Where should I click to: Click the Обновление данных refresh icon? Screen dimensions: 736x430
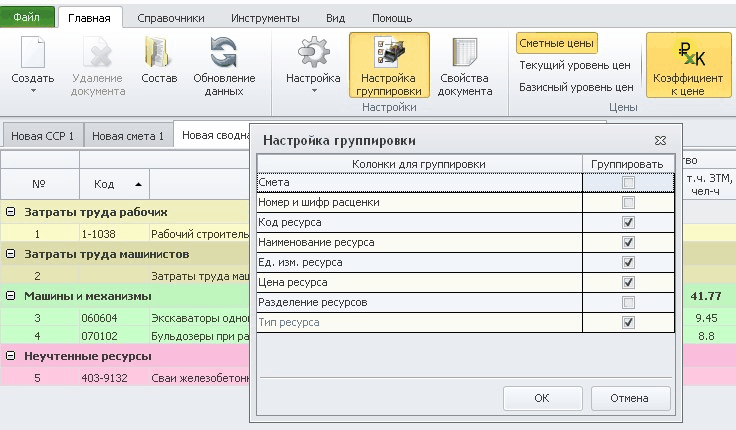223,54
